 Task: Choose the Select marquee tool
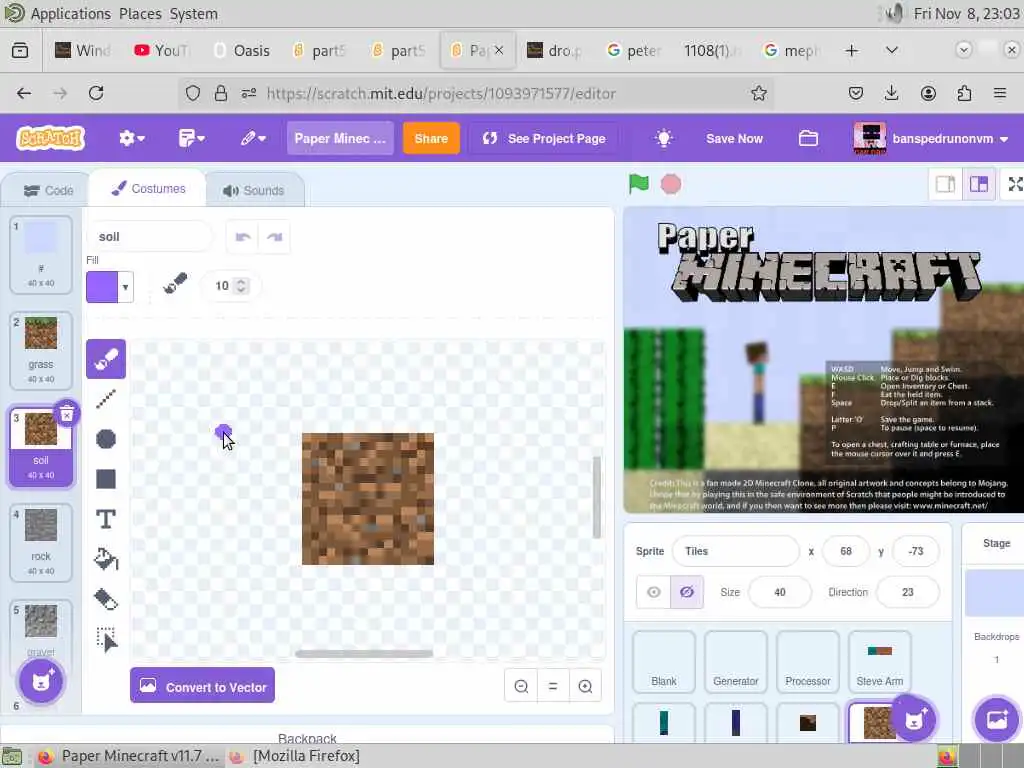tap(106, 639)
